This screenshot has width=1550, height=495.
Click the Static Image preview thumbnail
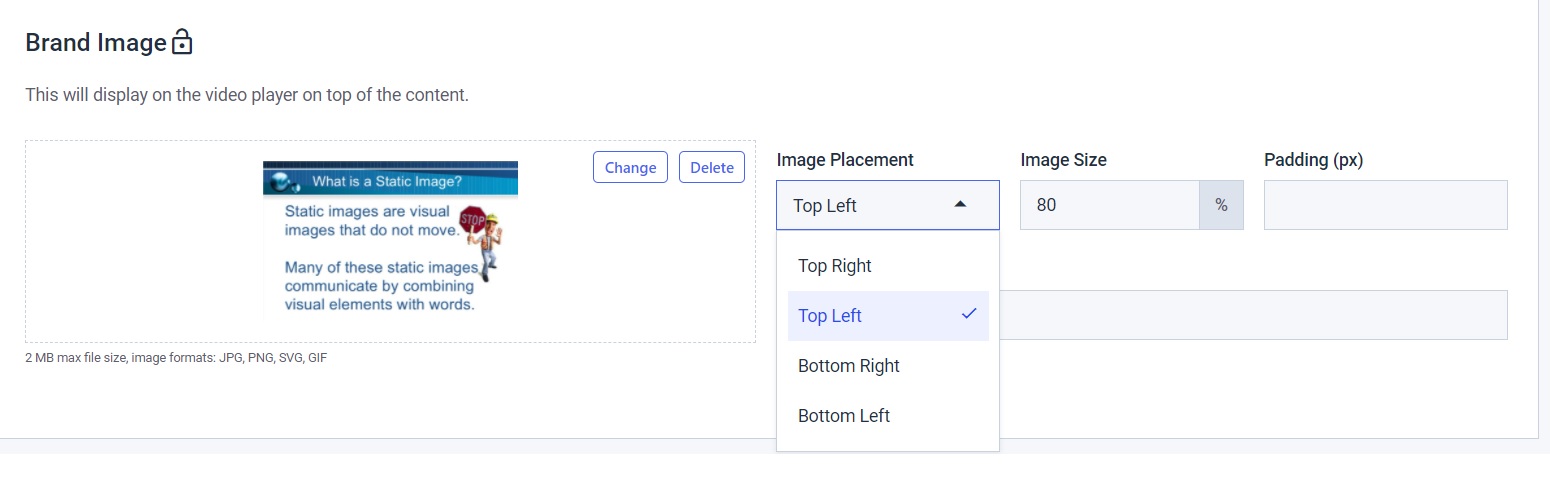[x=390, y=240]
